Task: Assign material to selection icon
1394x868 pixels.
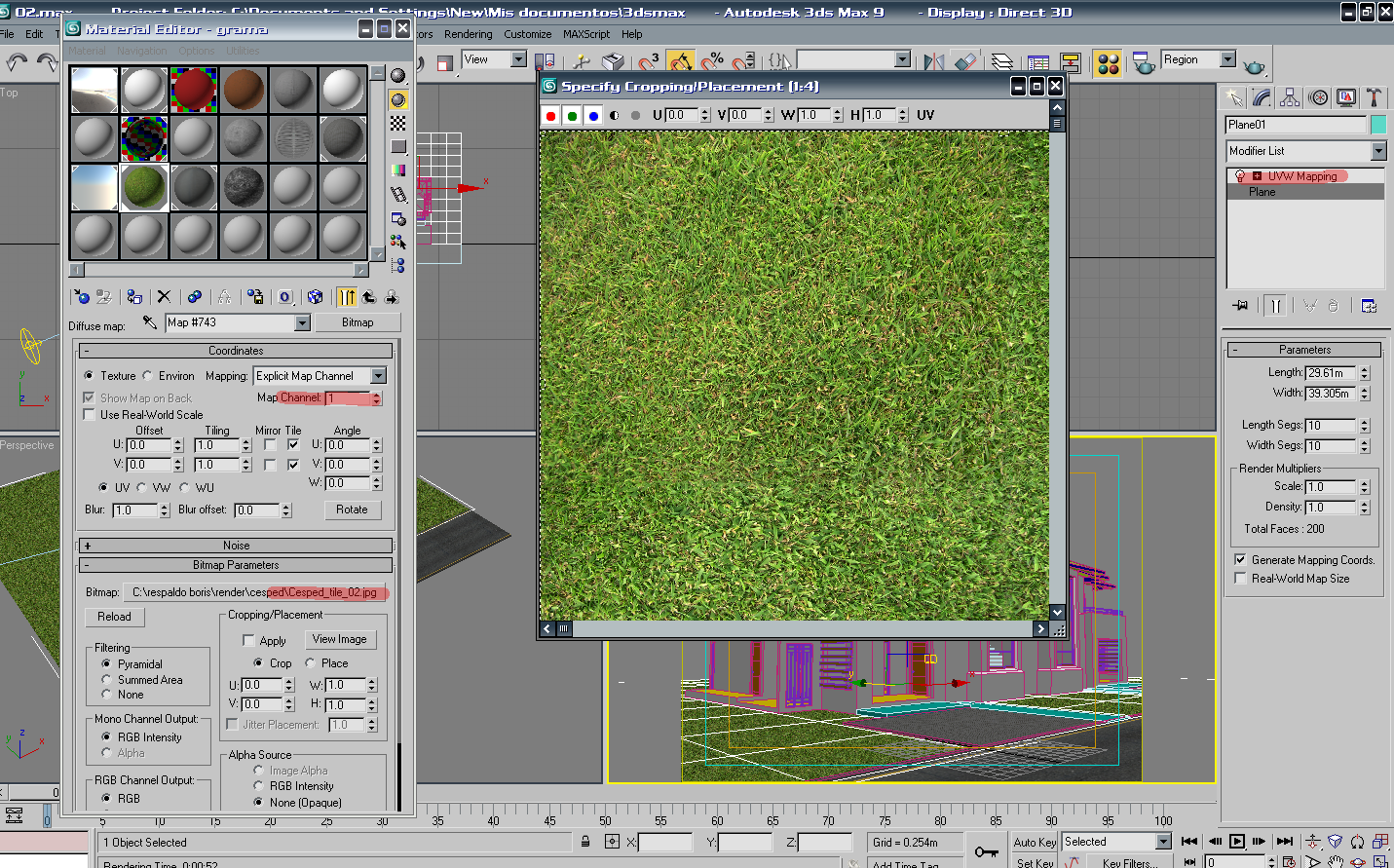Action: (x=134, y=297)
